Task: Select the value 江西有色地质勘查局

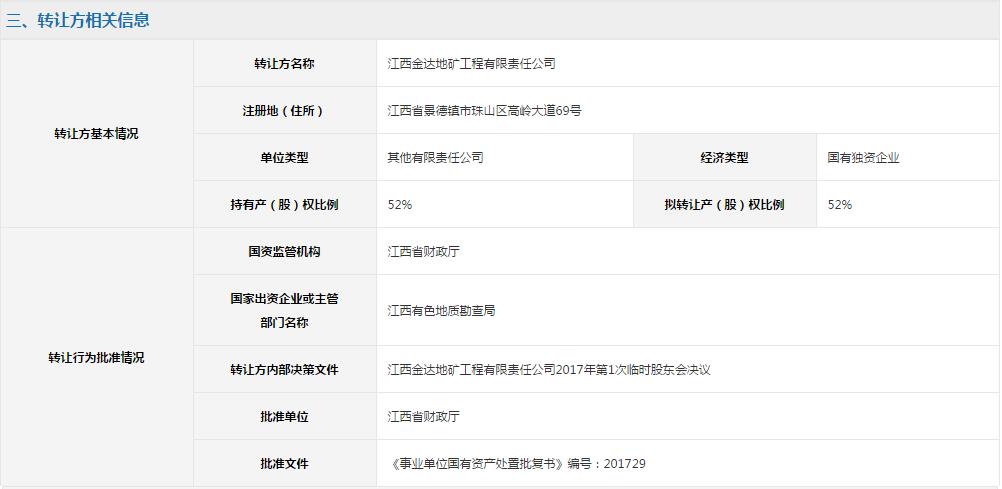Action: coord(441,311)
